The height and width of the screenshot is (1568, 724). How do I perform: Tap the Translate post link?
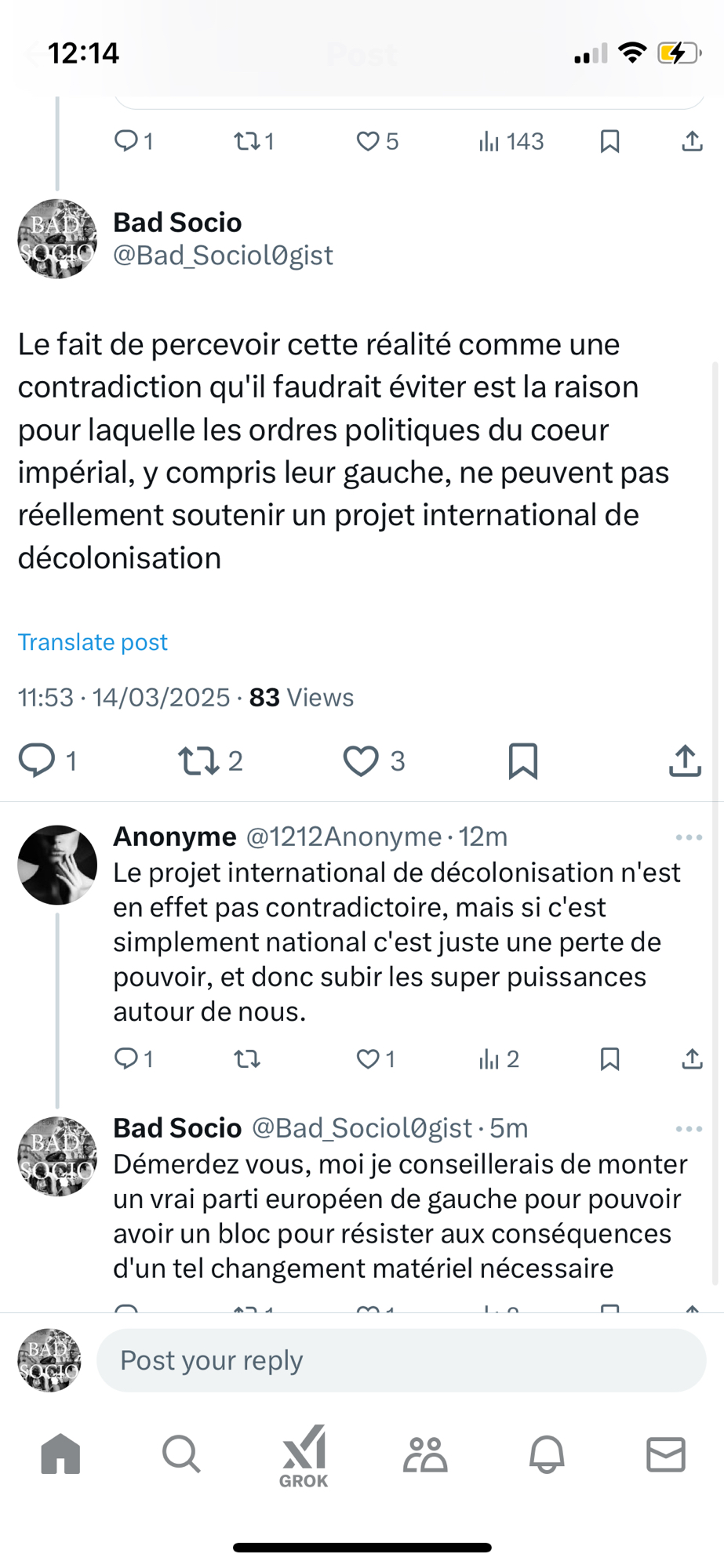(x=93, y=642)
